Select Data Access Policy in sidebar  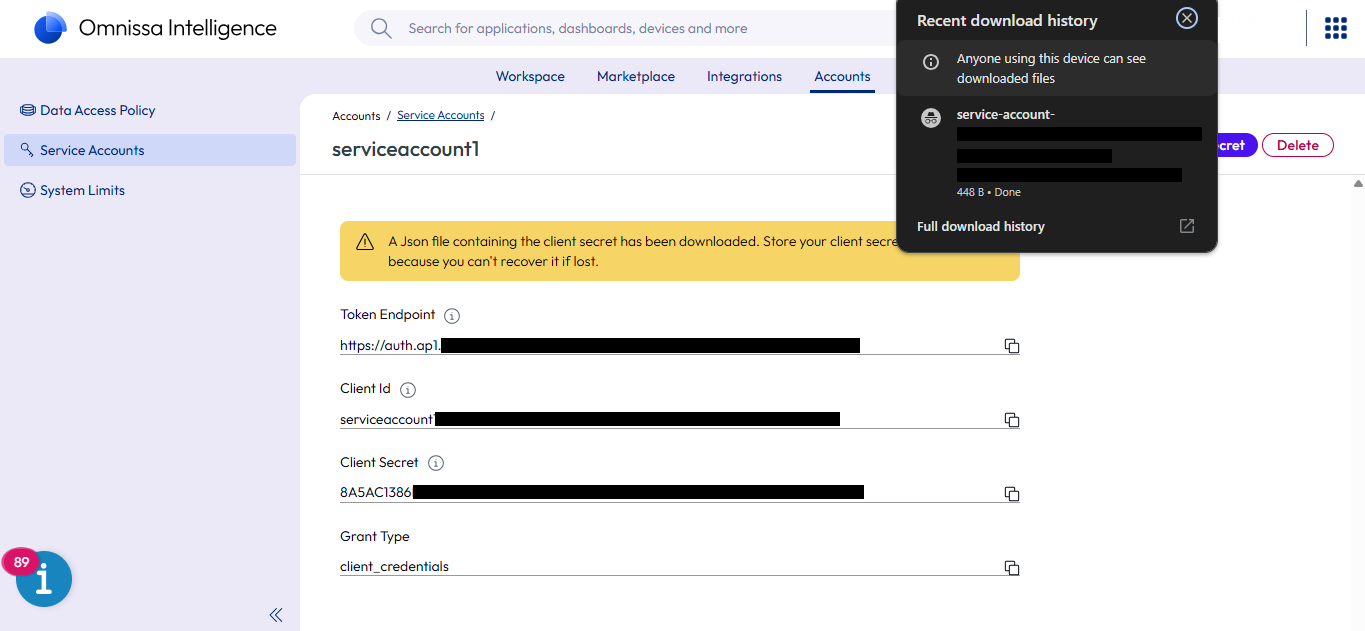coord(97,111)
